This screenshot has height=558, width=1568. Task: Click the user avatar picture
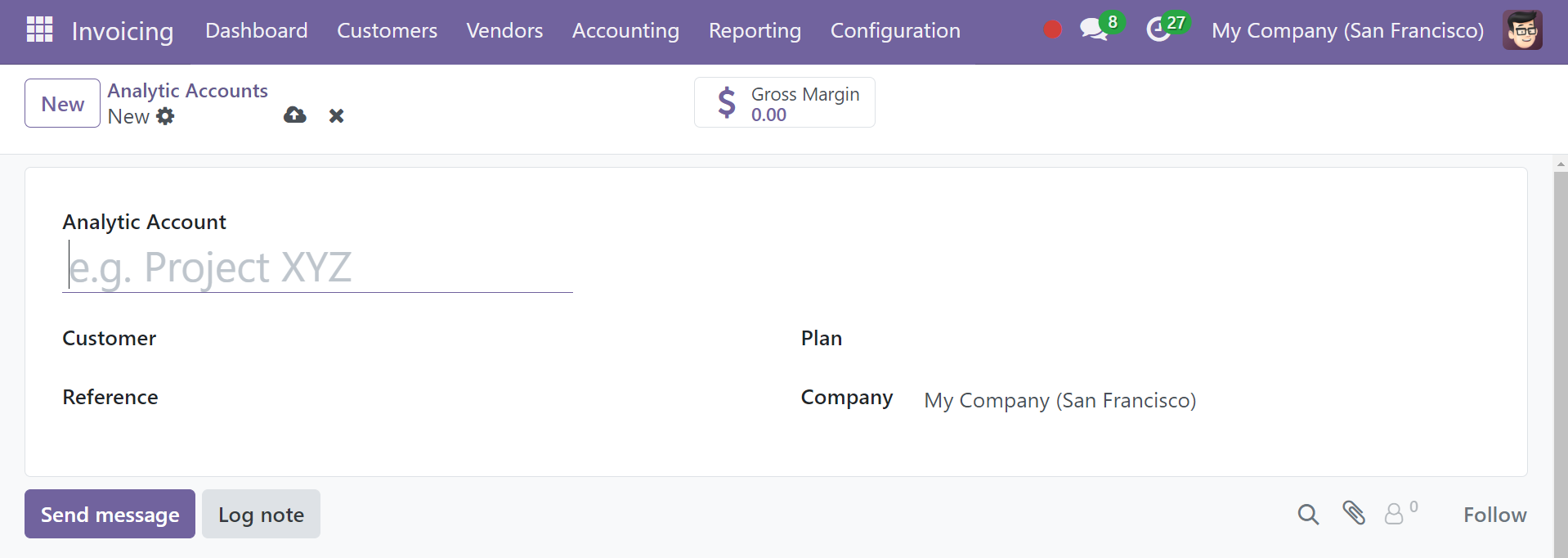[1522, 30]
